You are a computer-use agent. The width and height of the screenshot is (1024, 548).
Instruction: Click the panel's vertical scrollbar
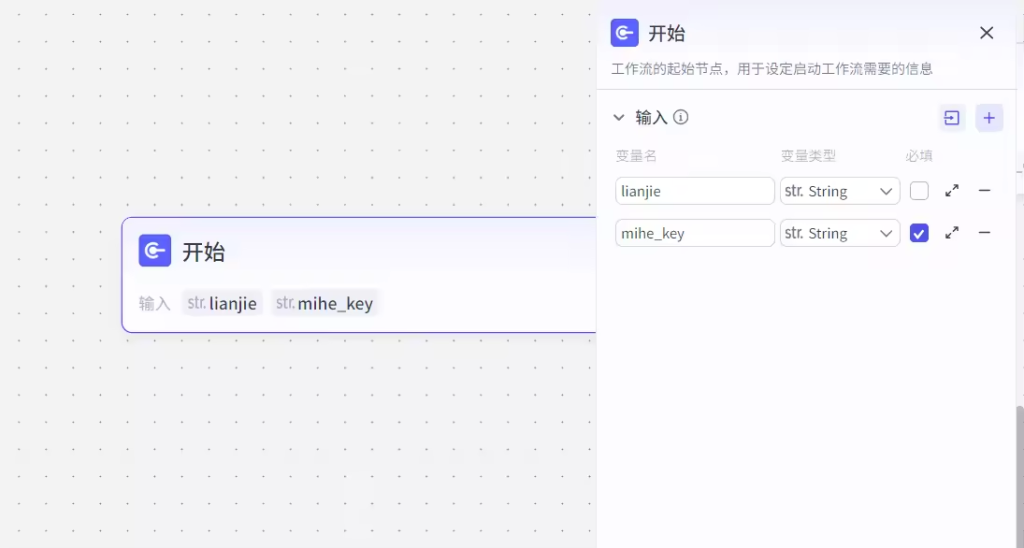click(1019, 470)
